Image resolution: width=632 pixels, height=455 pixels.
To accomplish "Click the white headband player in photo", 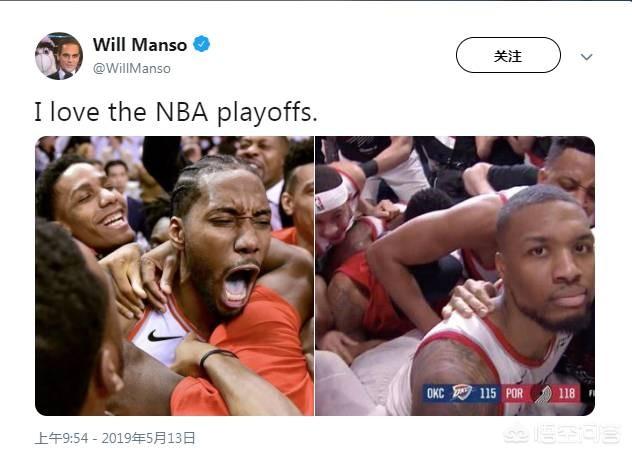I will (334, 208).
